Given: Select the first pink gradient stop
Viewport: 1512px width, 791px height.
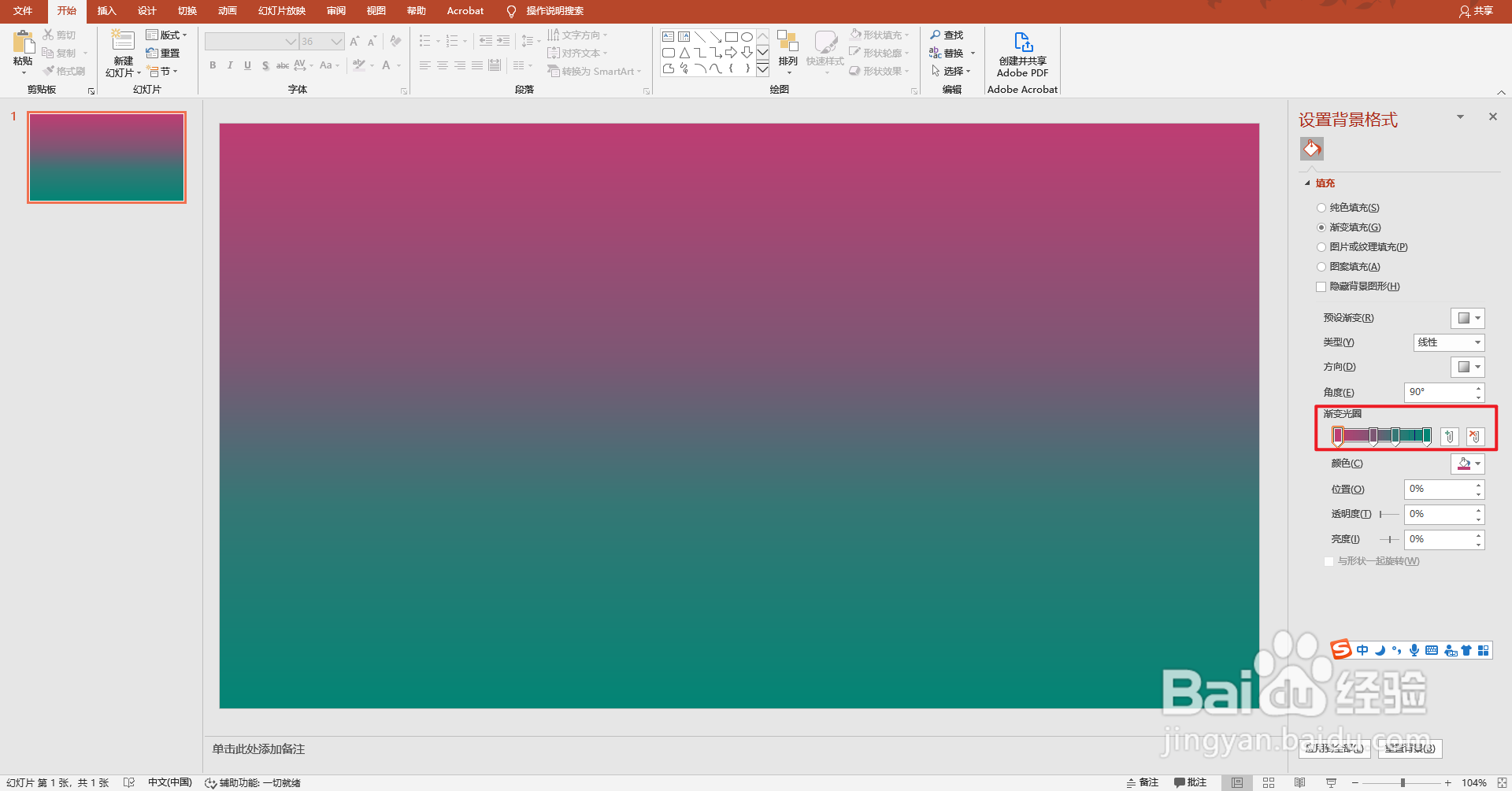Looking at the screenshot, I should 1338,436.
